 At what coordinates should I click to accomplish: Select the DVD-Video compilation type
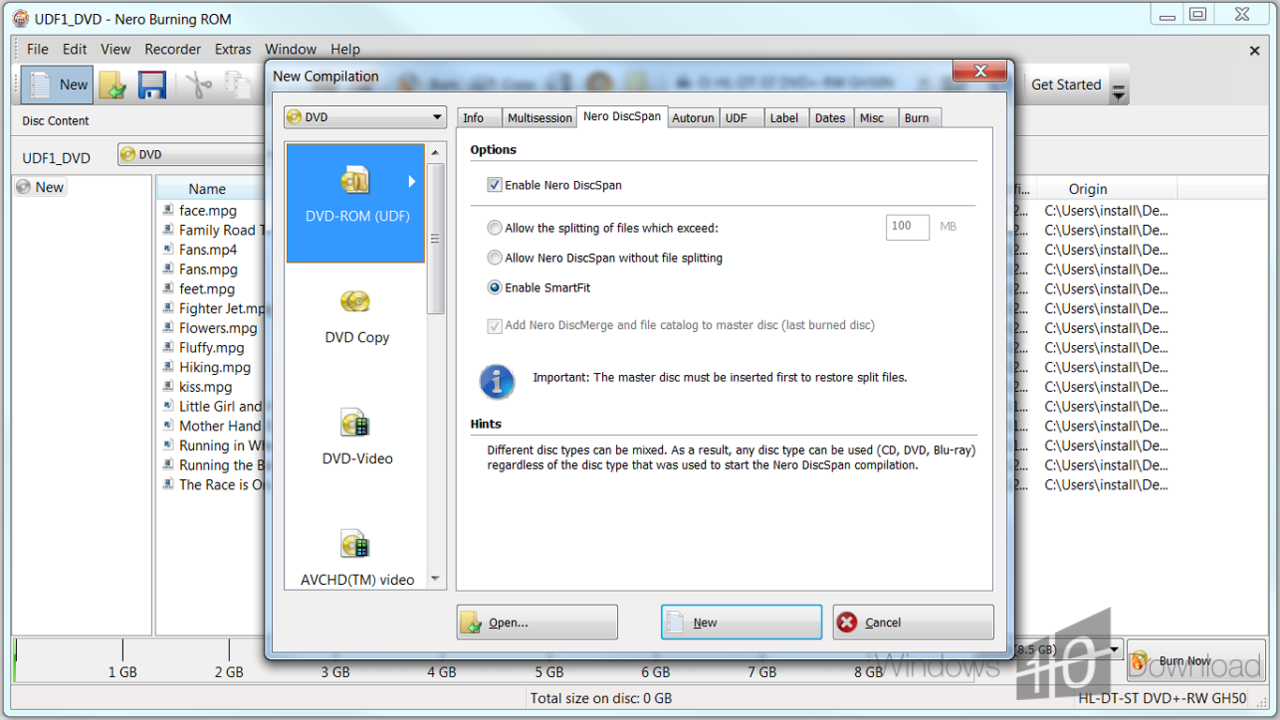click(356, 437)
